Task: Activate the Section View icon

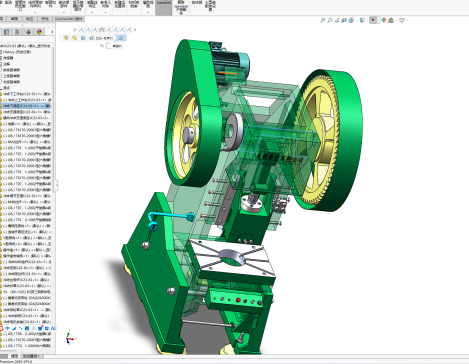Action: tap(344, 20)
